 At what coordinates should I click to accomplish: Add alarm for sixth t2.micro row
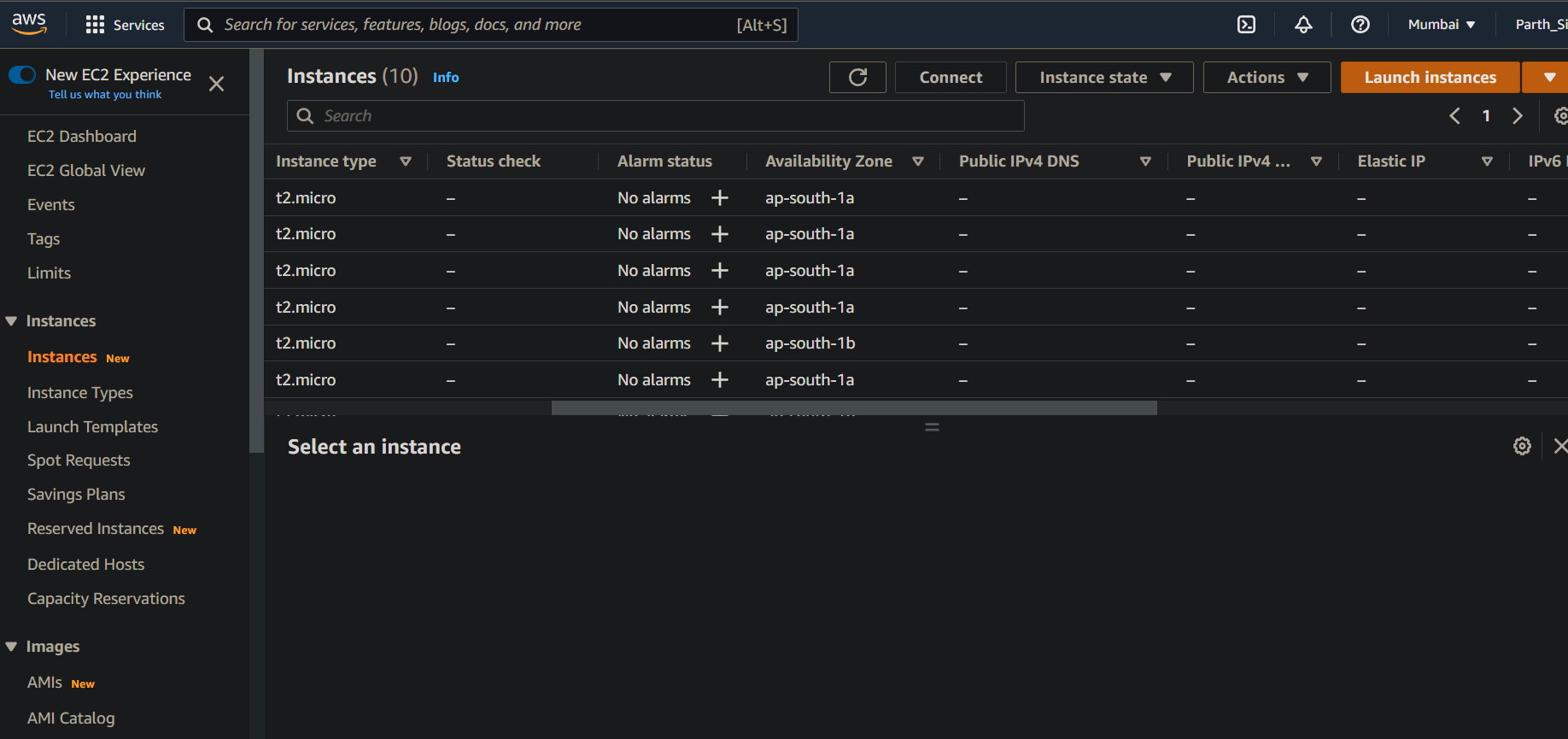720,380
